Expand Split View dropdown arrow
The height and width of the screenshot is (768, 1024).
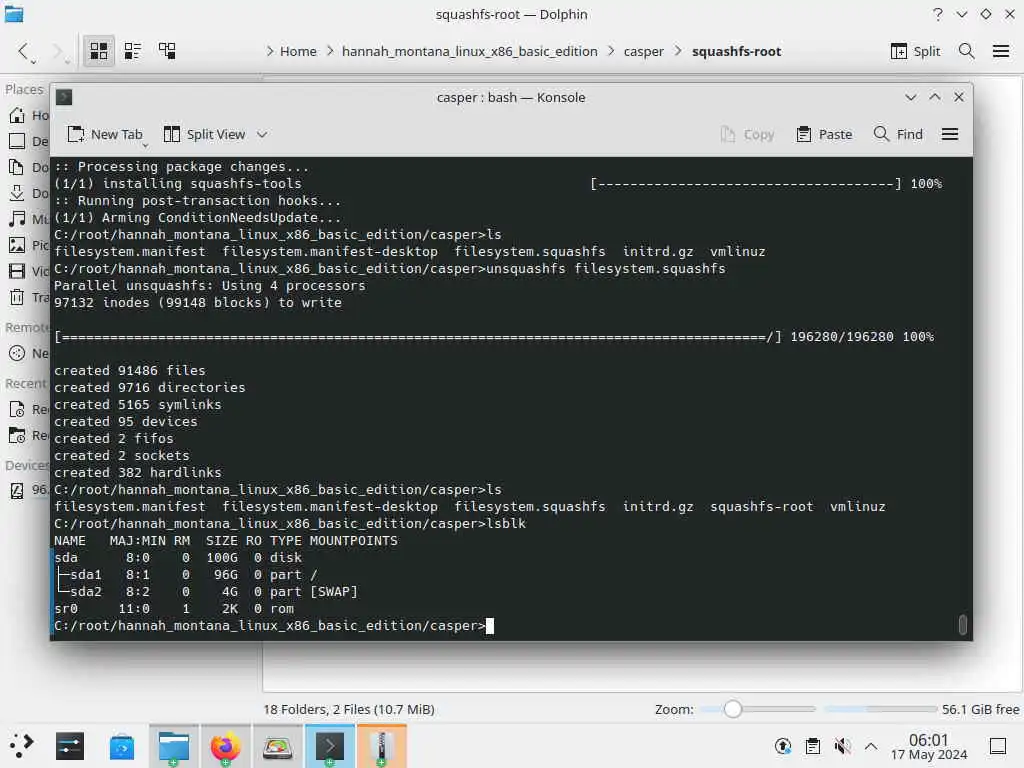262,135
